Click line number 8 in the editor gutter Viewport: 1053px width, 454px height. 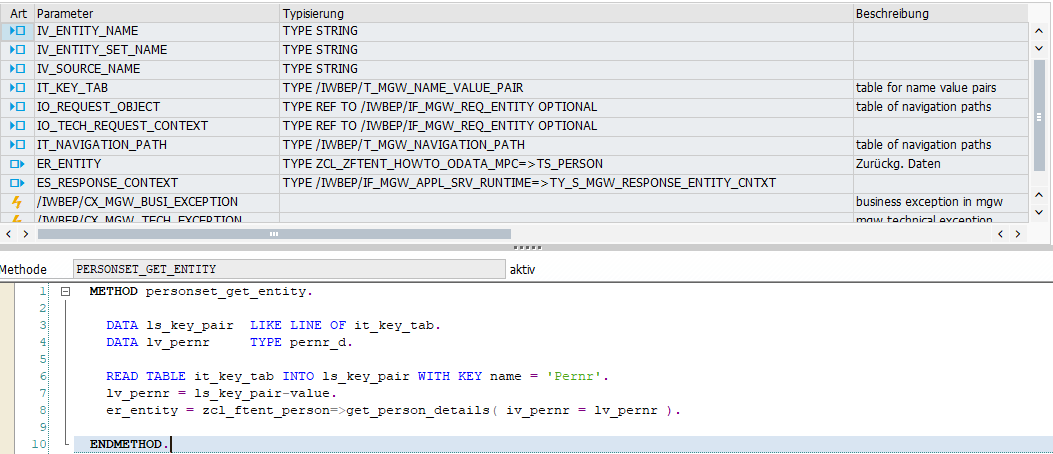43,410
